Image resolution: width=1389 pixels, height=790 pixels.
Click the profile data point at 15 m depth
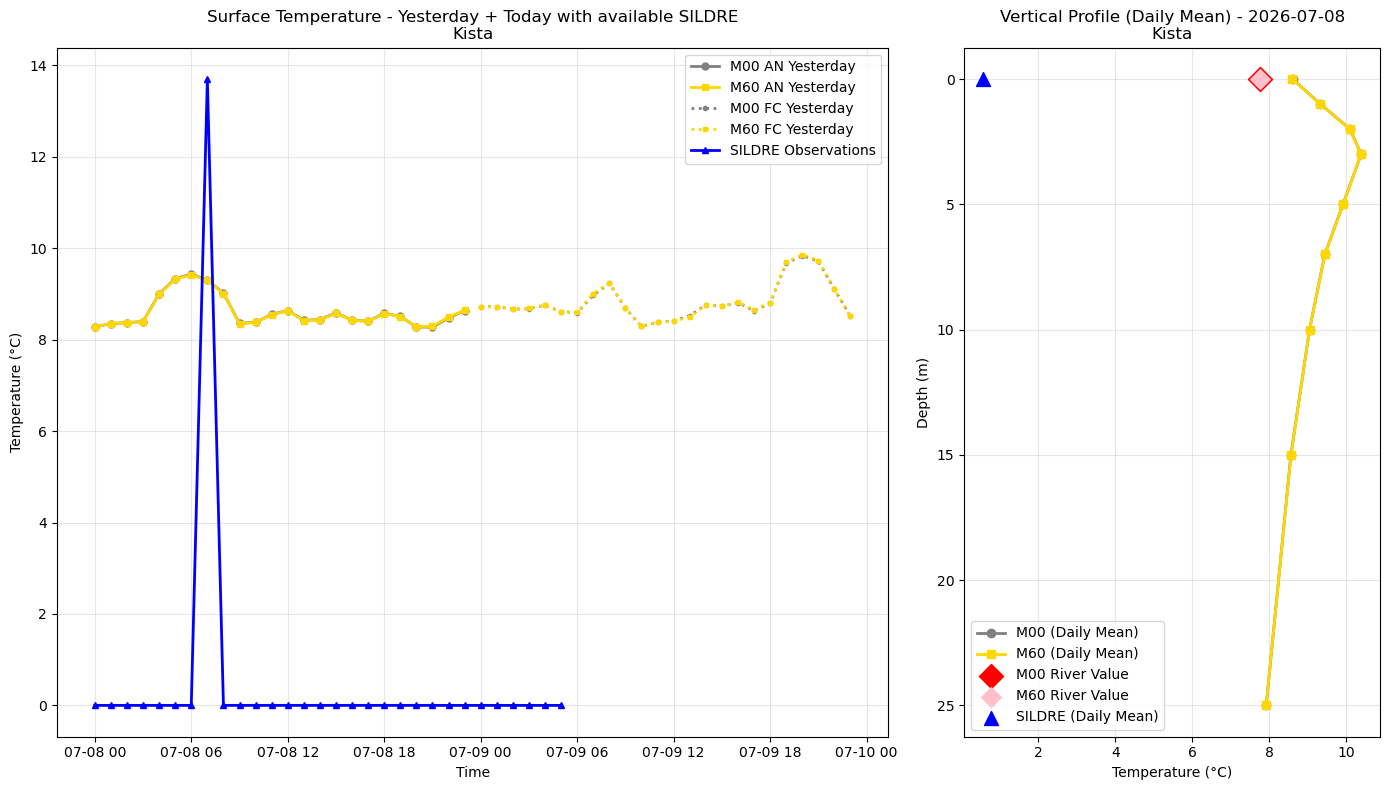click(x=1291, y=455)
